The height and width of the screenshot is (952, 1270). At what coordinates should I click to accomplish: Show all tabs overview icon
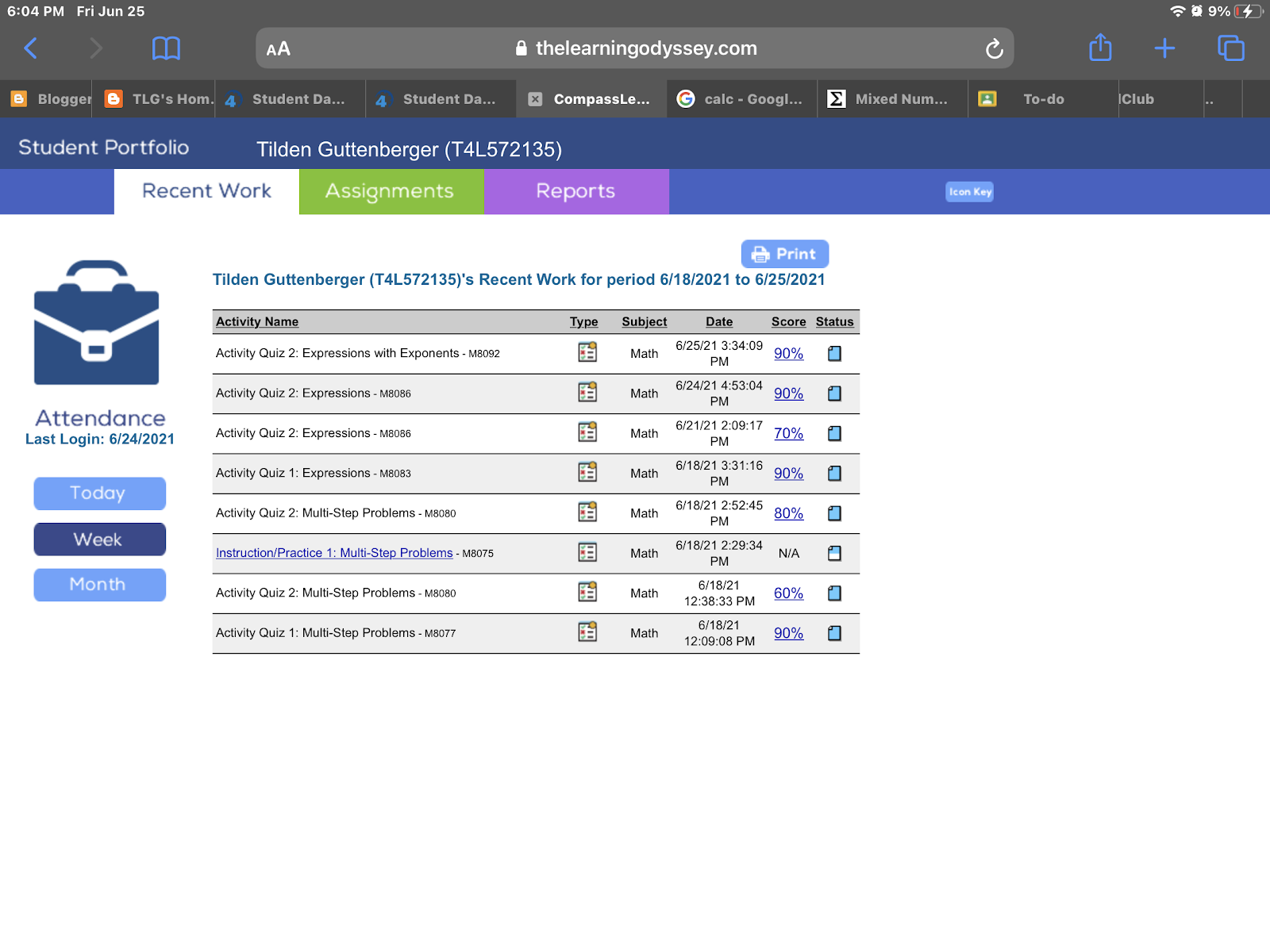[1231, 48]
